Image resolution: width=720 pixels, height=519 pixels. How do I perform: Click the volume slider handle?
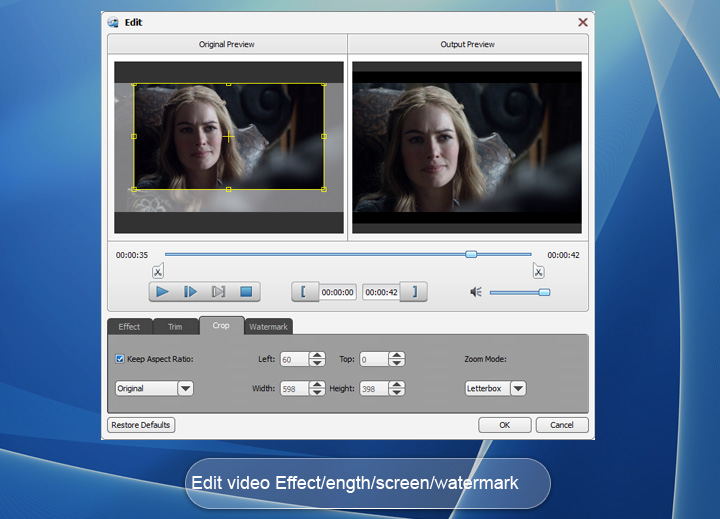coord(544,292)
